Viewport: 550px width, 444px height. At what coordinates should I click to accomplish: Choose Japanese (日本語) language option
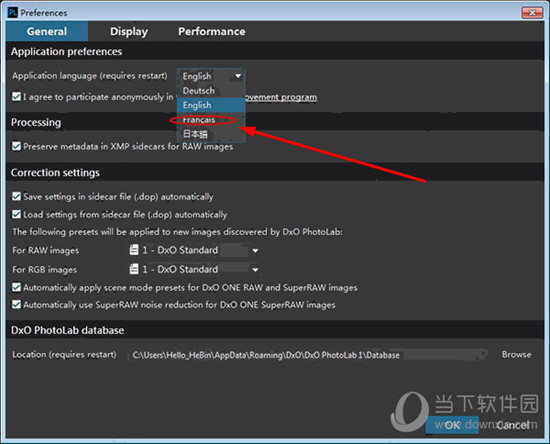211,134
